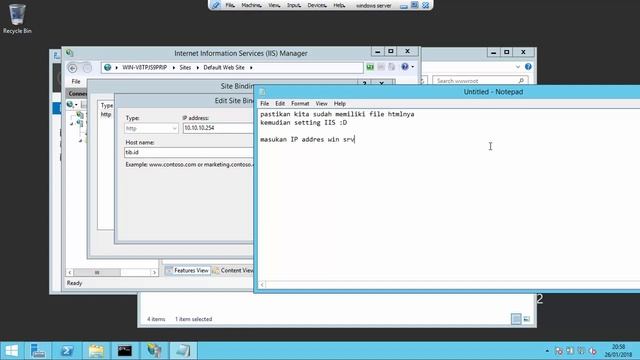This screenshot has height=360, width=640.
Task: Launch PowerShell from the taskbar
Action: pos(67,351)
